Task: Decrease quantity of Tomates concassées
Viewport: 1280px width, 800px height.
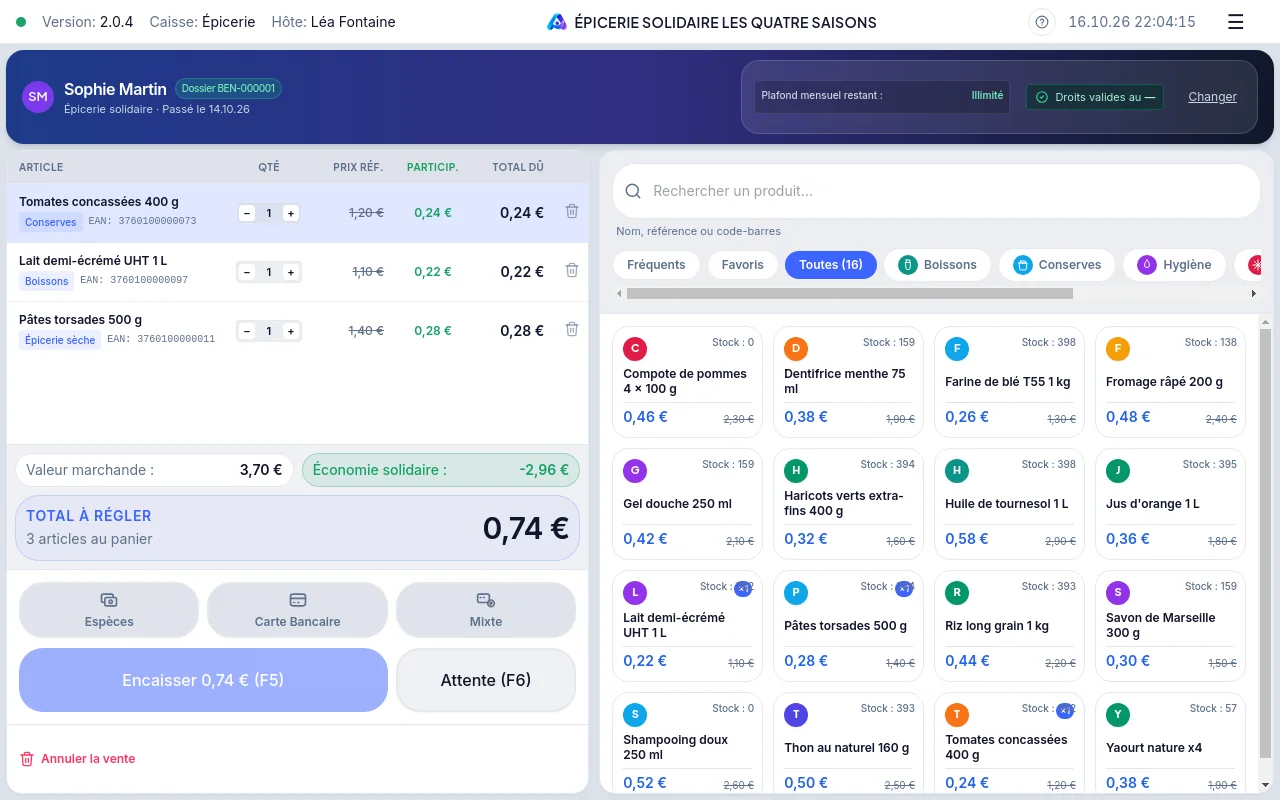Action: tap(247, 213)
